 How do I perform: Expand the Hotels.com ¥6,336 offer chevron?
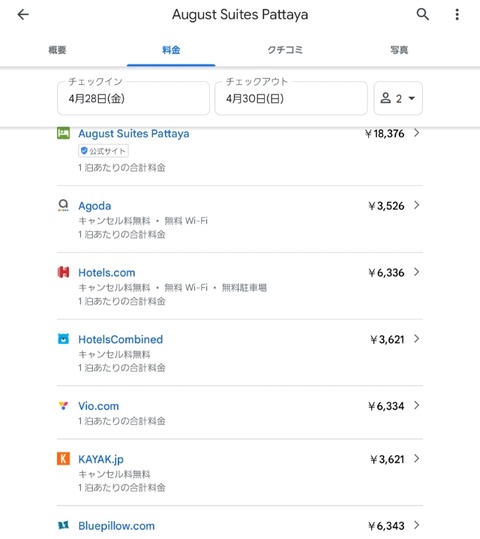coord(417,272)
